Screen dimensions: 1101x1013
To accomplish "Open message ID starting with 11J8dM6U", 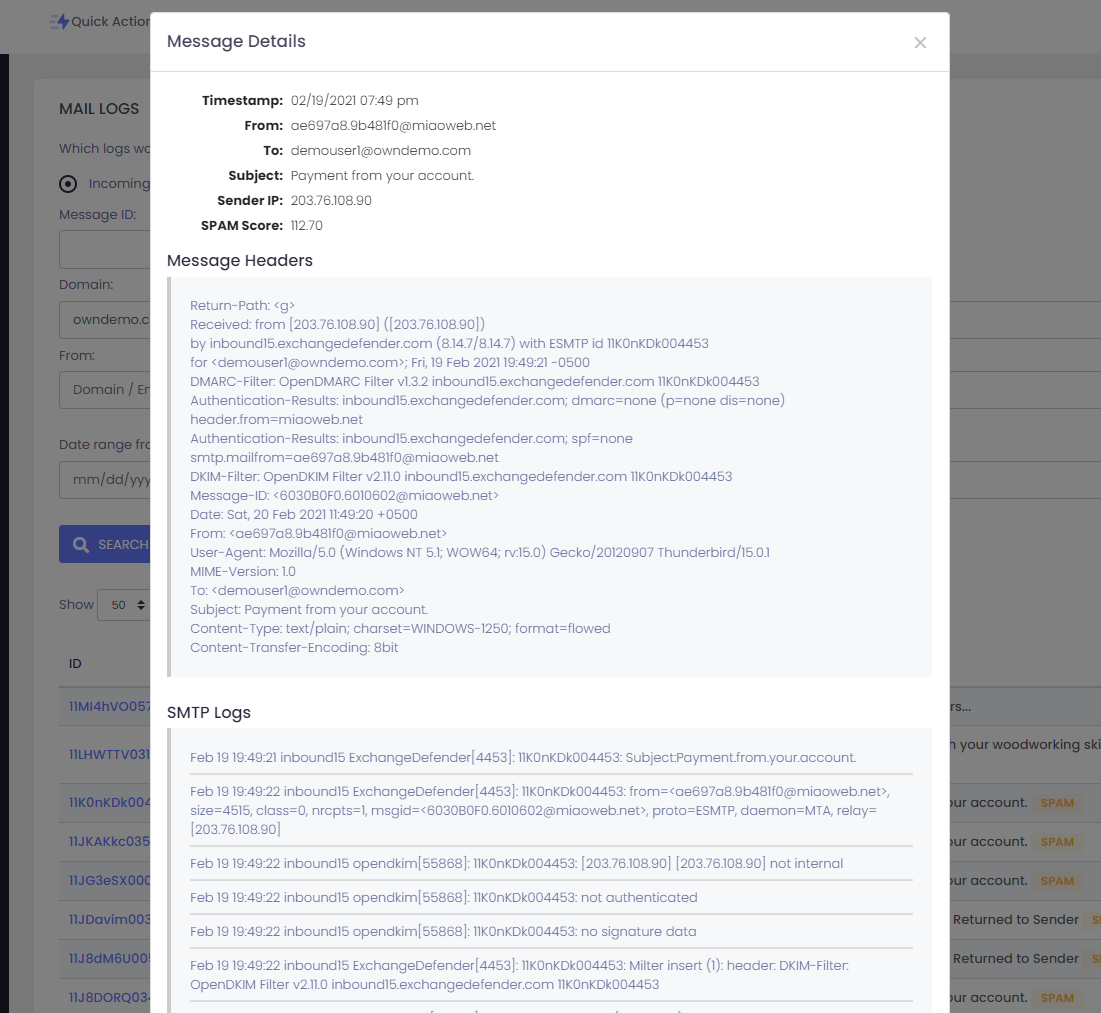I will coord(109,958).
